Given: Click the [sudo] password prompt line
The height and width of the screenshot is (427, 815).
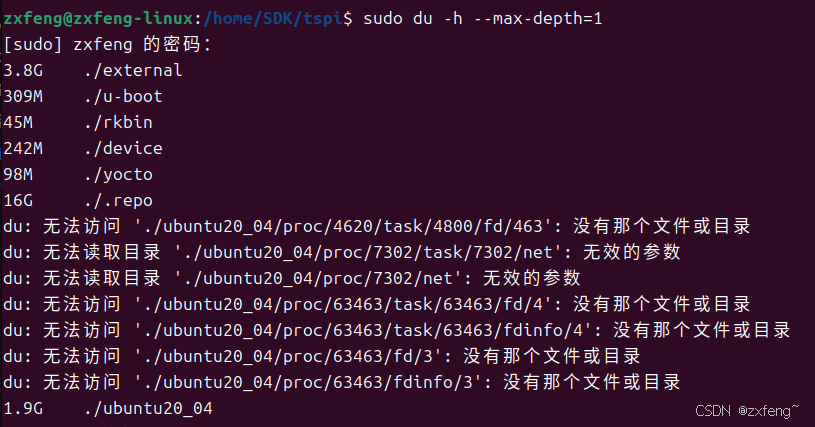Looking at the screenshot, I should pyautogui.click(x=107, y=45).
